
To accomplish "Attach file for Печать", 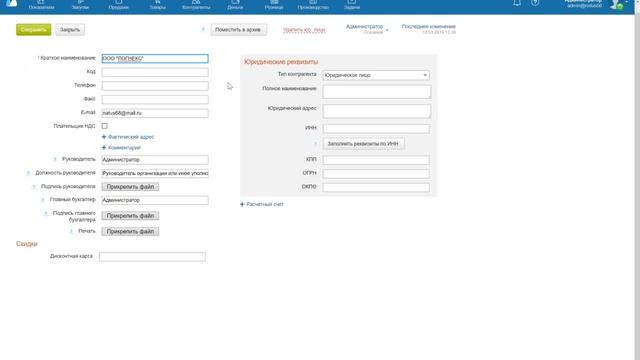I will (x=130, y=231).
